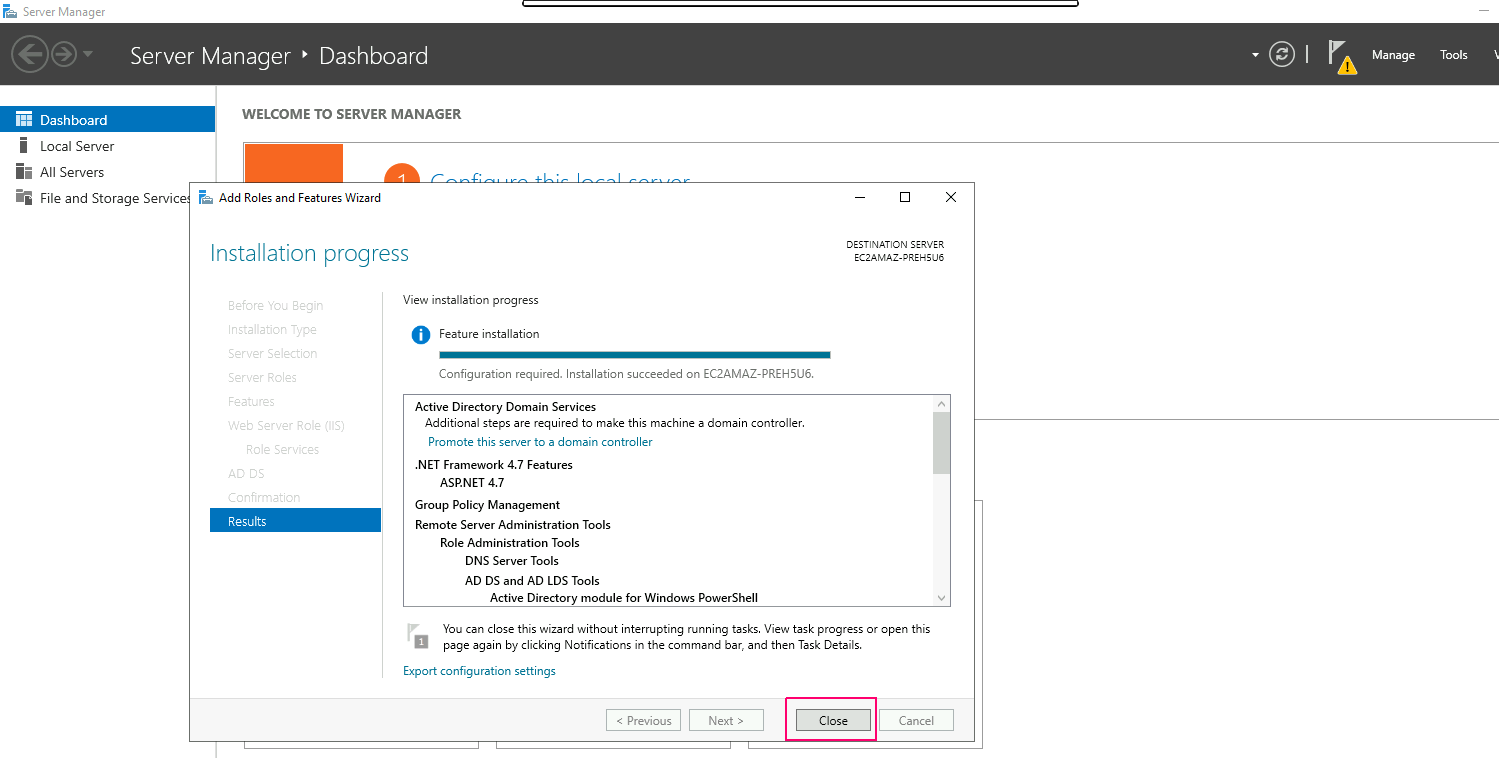The image size is (1499, 758).
Task: Click .NET Framework 4.7 Features entry
Action: [x=494, y=465]
